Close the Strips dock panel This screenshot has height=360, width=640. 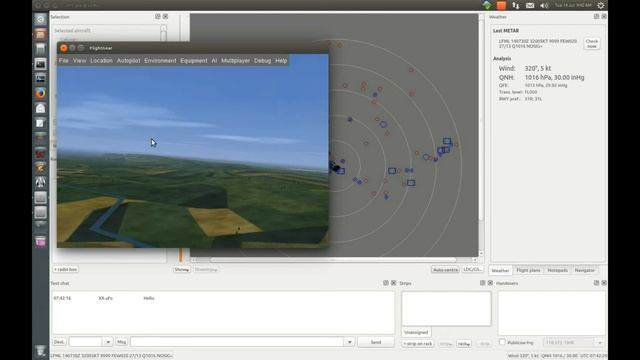(x=490, y=282)
